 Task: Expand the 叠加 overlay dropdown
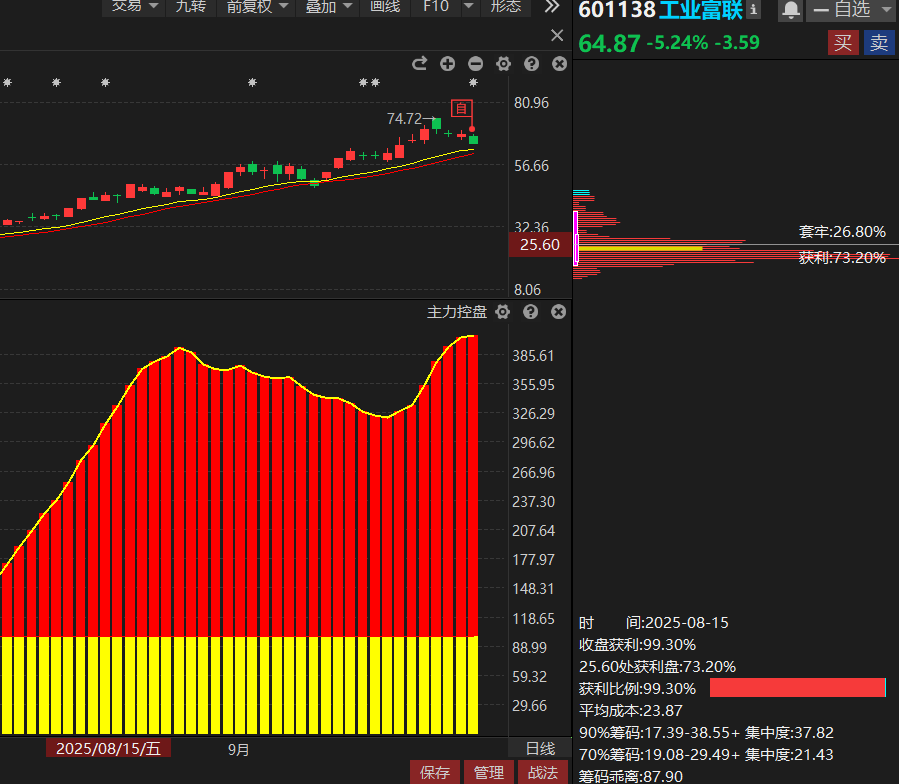(329, 7)
